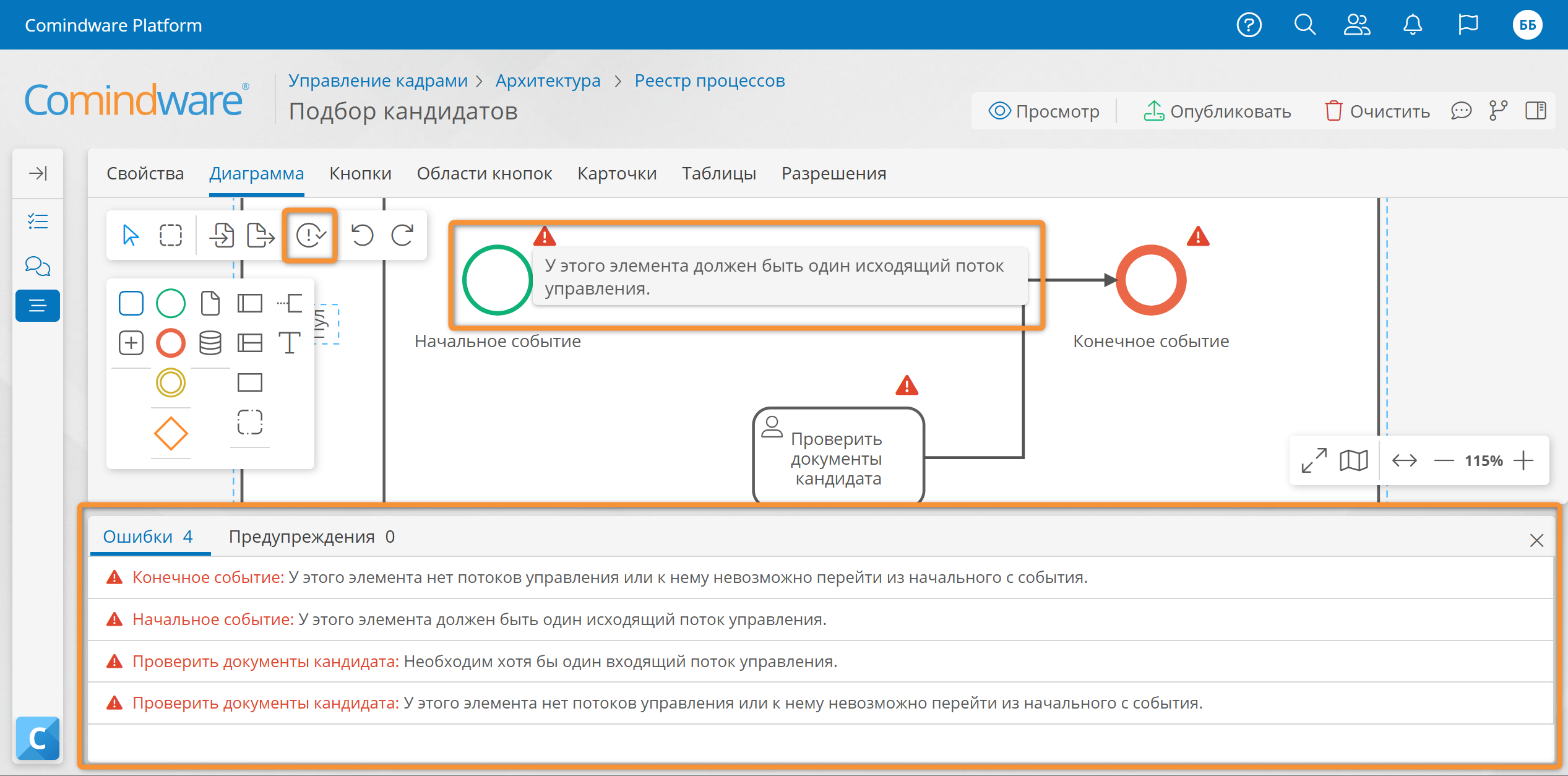The width and height of the screenshot is (1568, 776).
Task: Open the Области кнопок tab
Action: coord(485,173)
